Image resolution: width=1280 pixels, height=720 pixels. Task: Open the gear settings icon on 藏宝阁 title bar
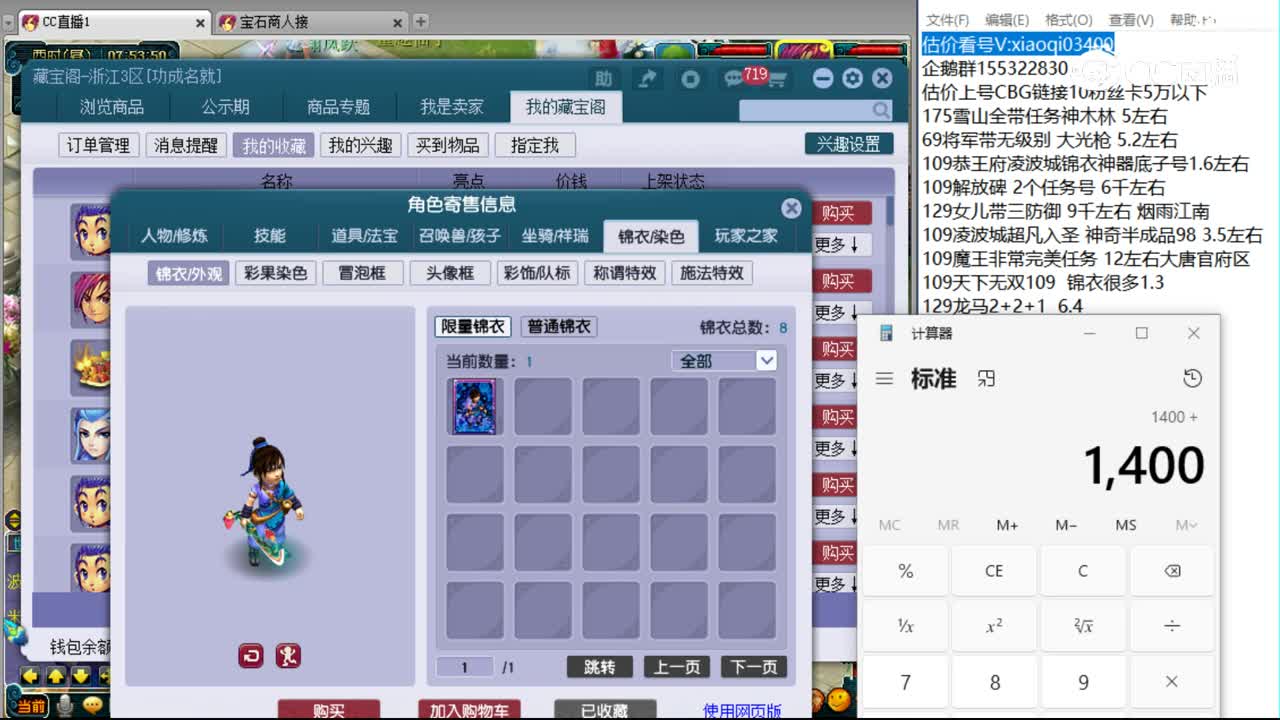[x=852, y=77]
